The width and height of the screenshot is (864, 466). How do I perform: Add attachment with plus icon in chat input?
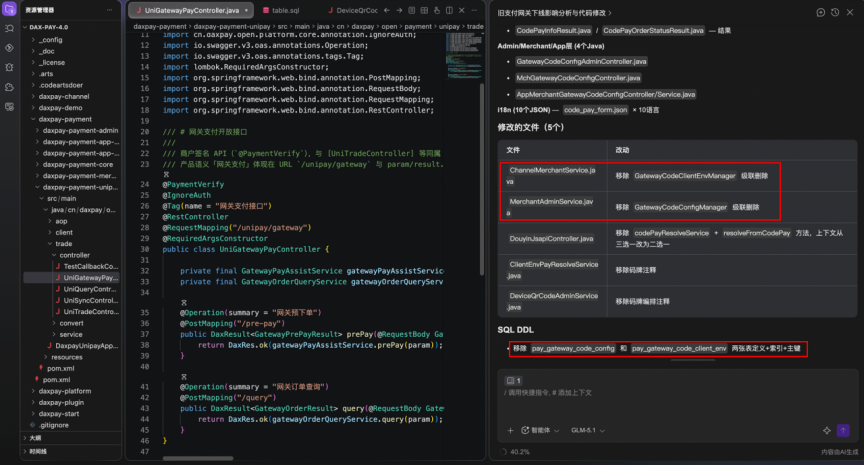(510, 430)
